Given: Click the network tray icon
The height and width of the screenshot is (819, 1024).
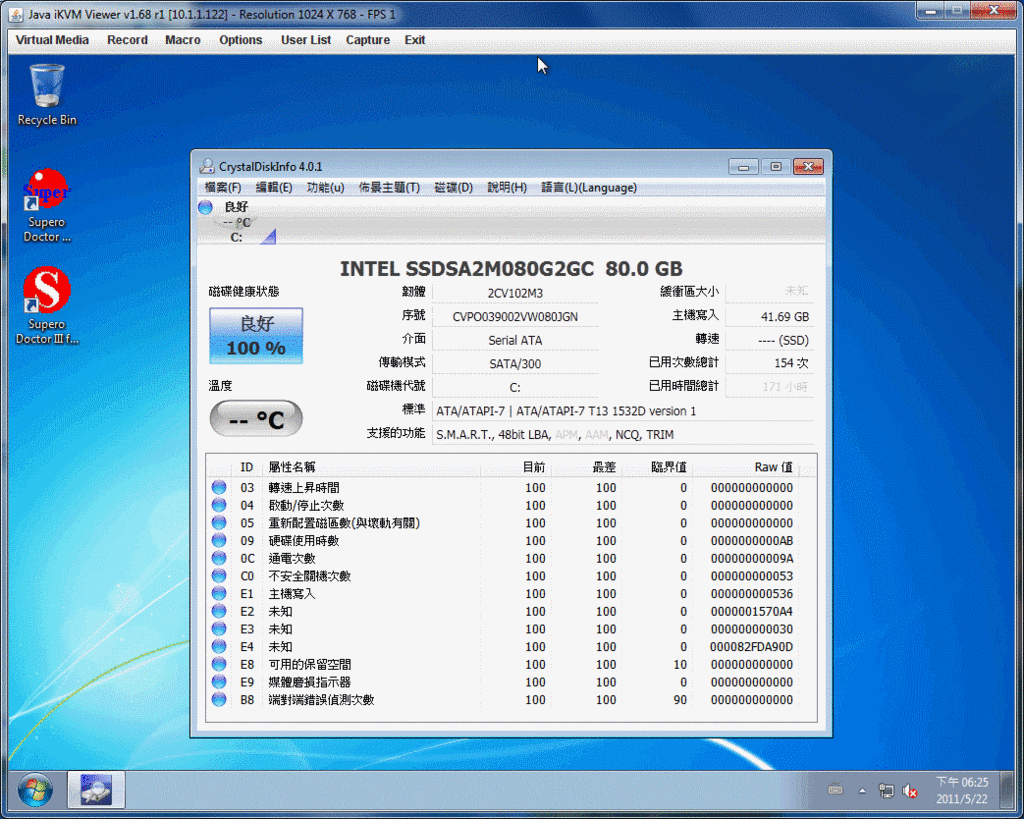Looking at the screenshot, I should click(x=886, y=791).
